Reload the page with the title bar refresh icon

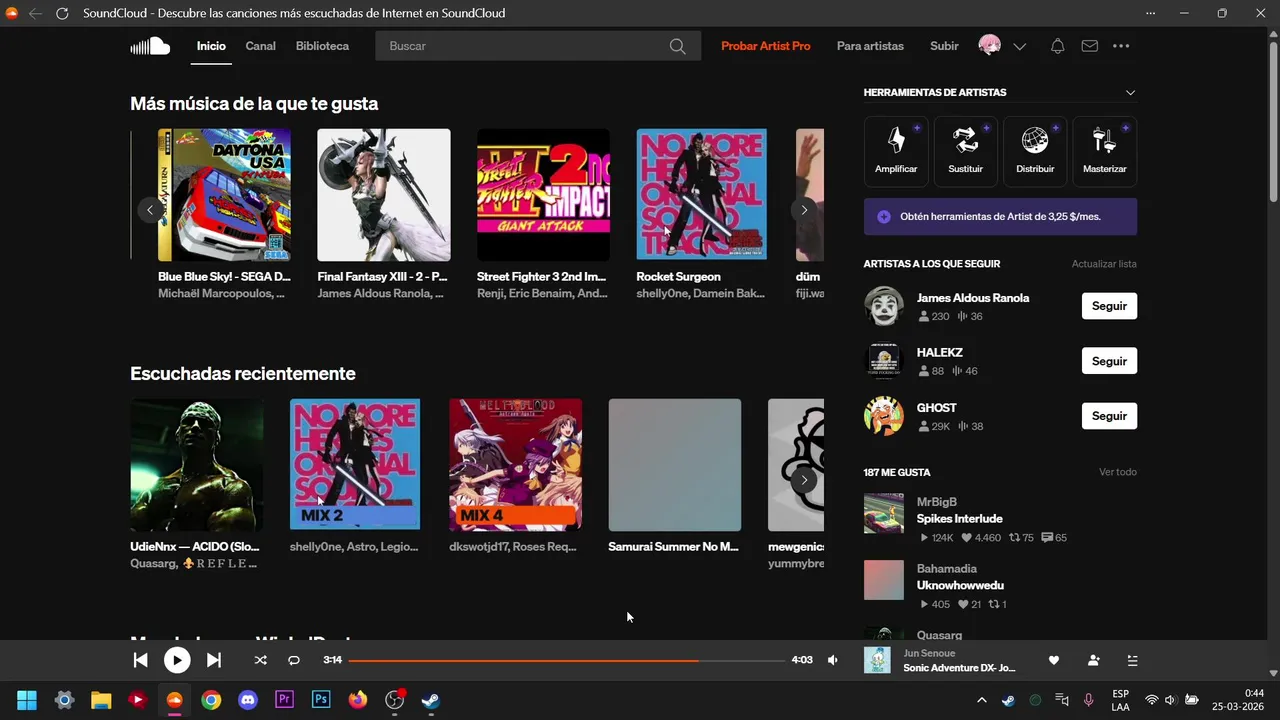pyautogui.click(x=62, y=13)
